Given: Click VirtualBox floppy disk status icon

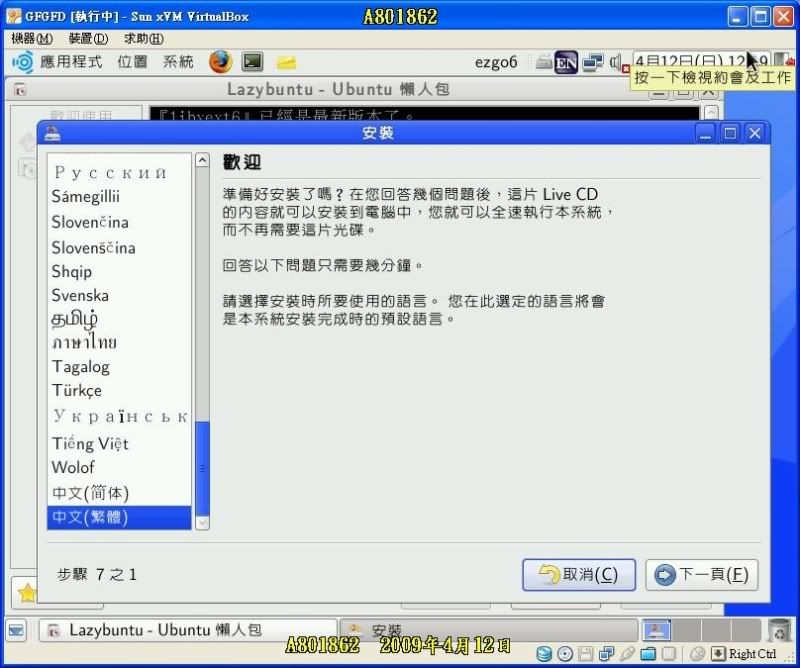Looking at the screenshot, I should (x=585, y=654).
